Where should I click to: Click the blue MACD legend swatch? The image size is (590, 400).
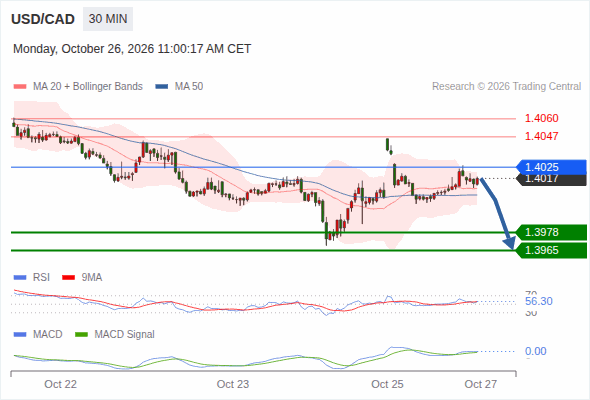coord(20,334)
